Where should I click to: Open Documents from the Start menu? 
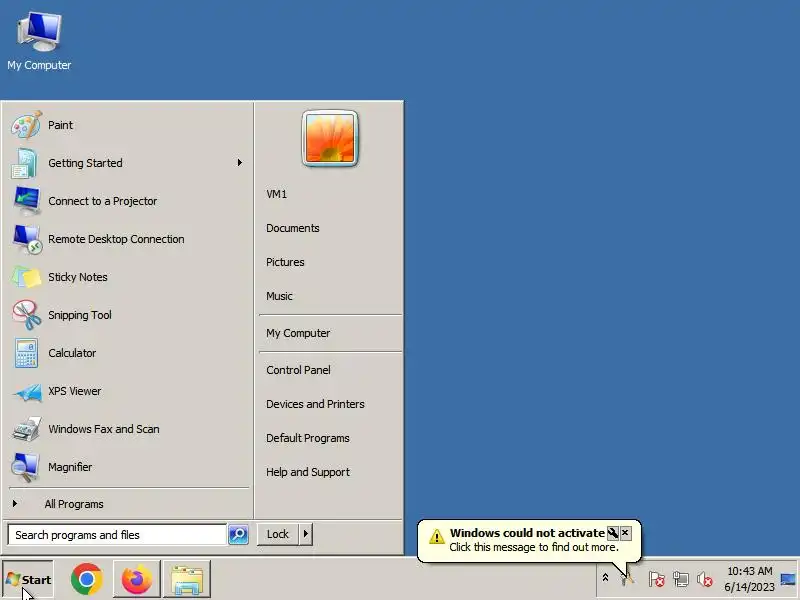tap(293, 228)
